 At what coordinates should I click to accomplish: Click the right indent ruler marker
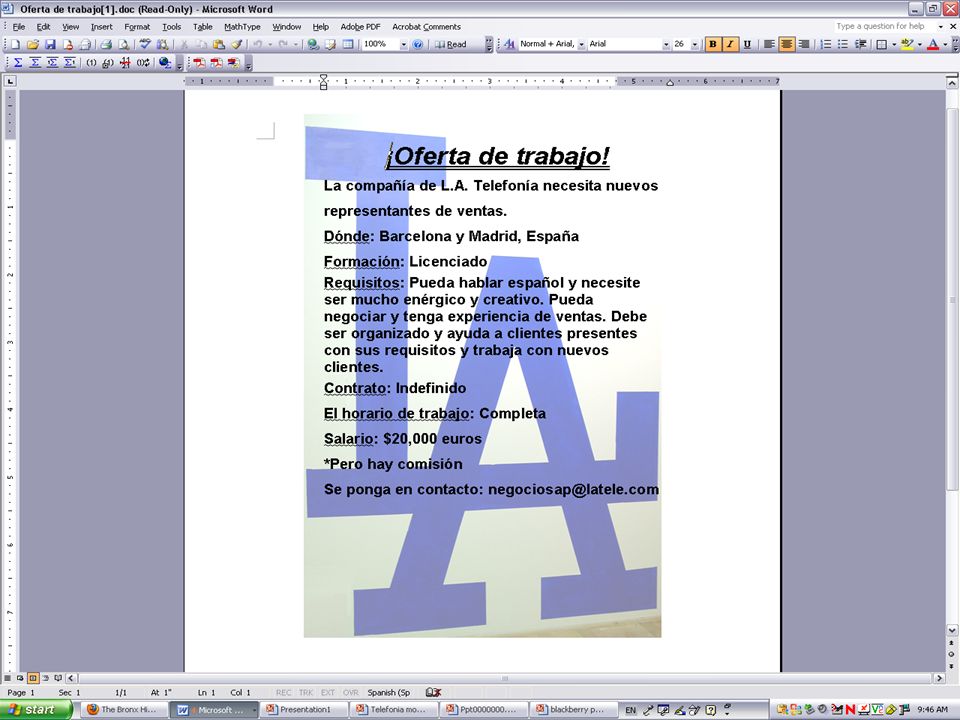click(670, 83)
